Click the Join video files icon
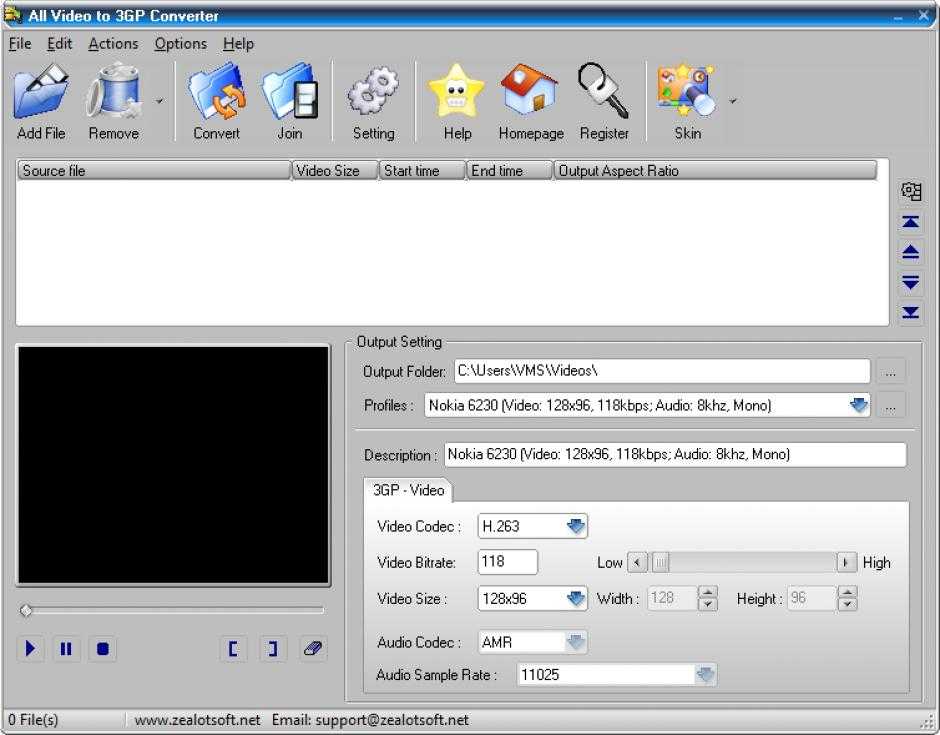This screenshot has width=940, height=735. (290, 93)
